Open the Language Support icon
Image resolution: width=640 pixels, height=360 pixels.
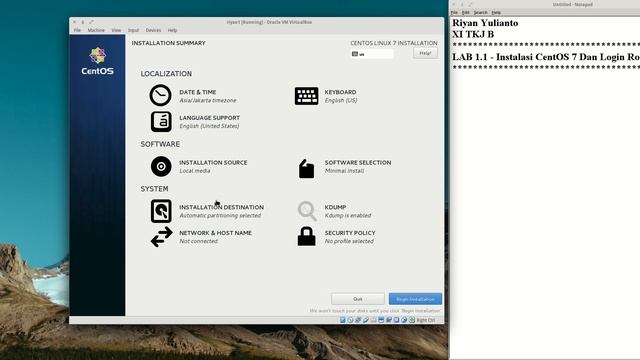click(x=161, y=122)
